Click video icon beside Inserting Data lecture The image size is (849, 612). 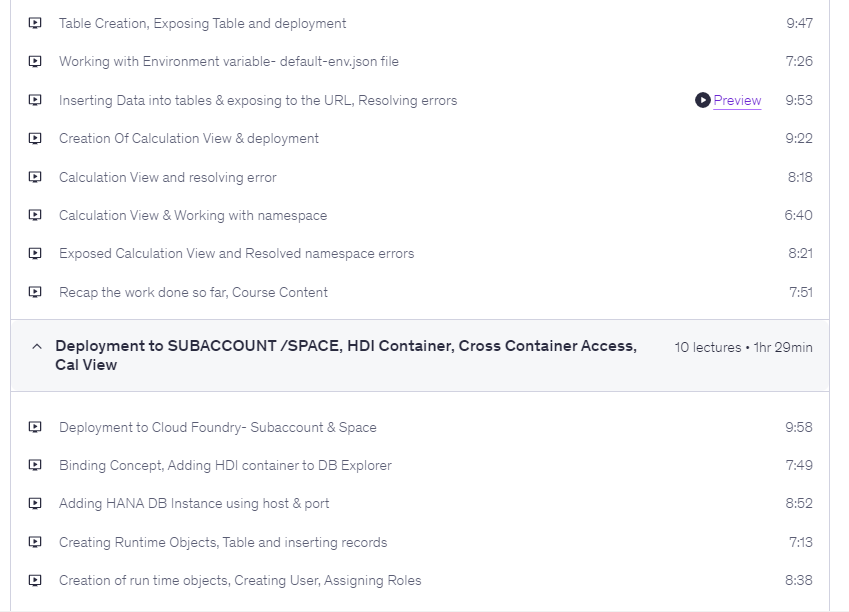click(x=35, y=100)
